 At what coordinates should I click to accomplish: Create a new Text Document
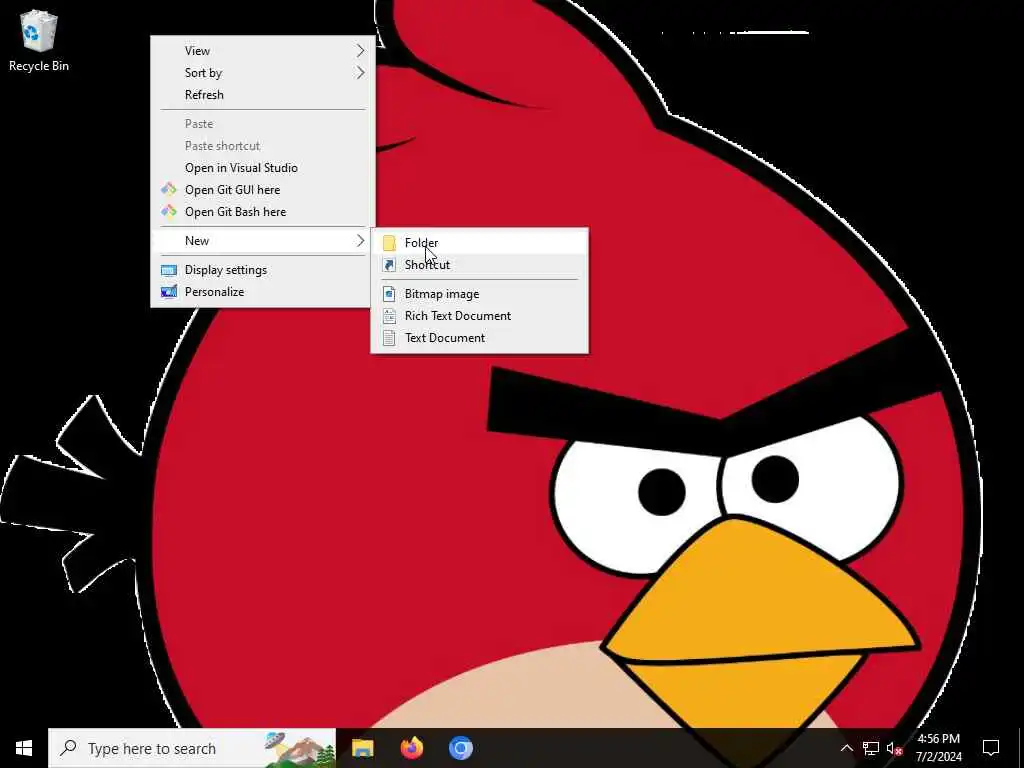point(479,338)
